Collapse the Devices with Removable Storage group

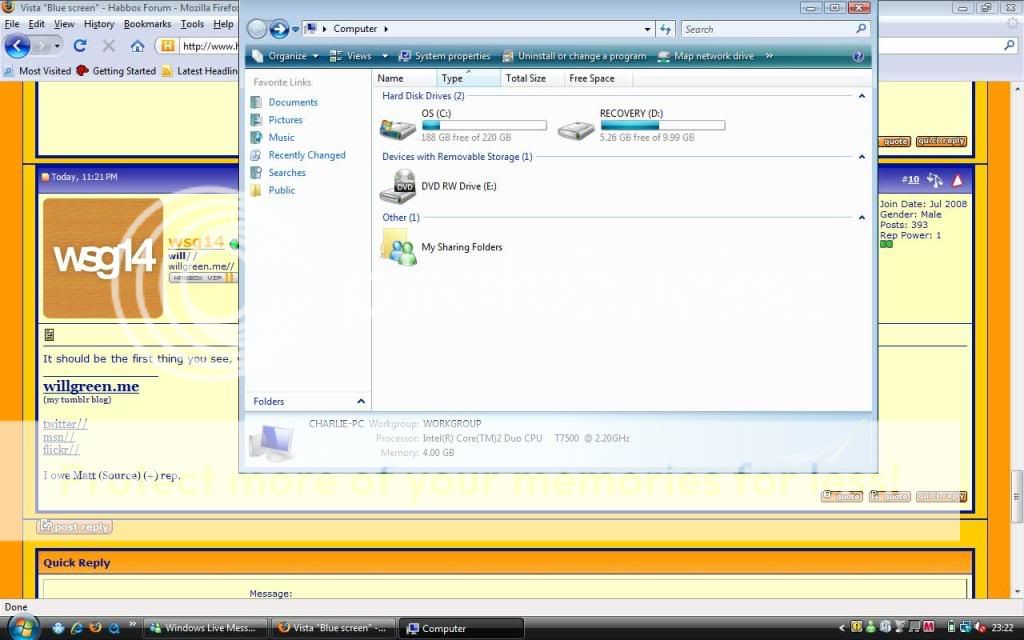(861, 157)
